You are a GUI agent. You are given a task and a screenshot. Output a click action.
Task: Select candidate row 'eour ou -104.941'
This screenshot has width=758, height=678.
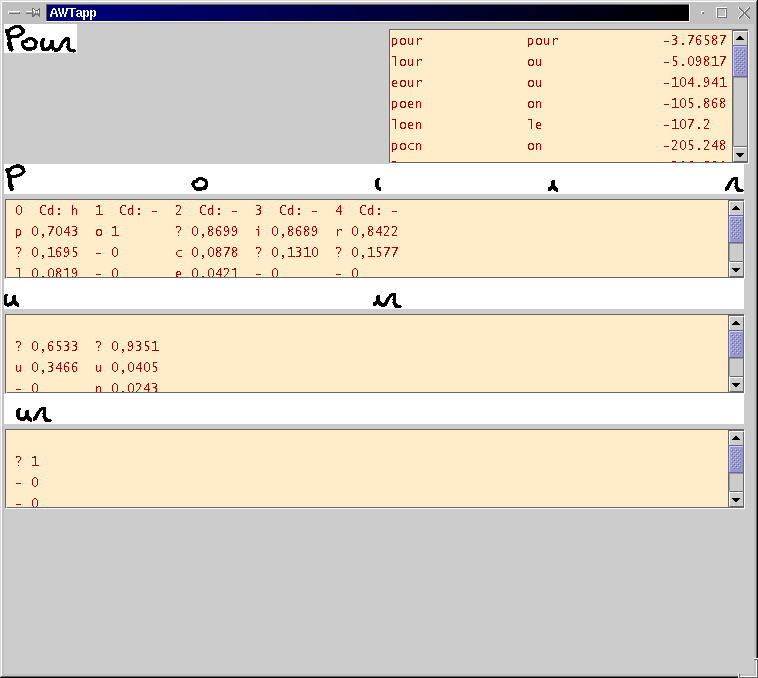pyautogui.click(x=559, y=83)
